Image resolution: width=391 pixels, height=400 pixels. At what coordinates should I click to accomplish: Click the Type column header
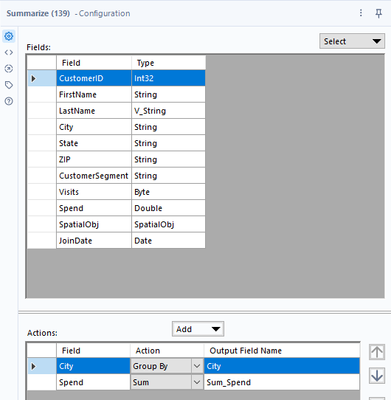[x=168, y=63]
